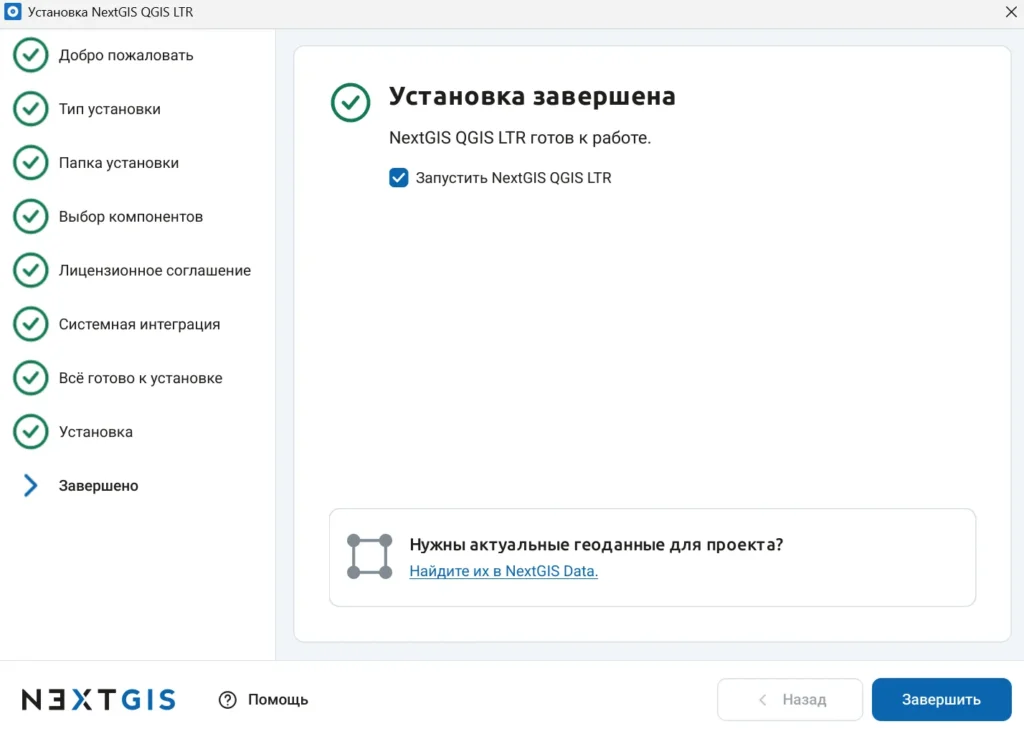Click the installer app icon in the title bar
Image resolution: width=1024 pixels, height=734 pixels.
[12, 12]
